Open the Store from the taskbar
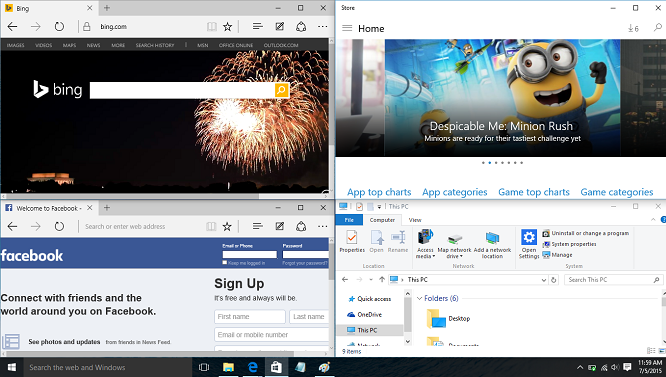 276,367
